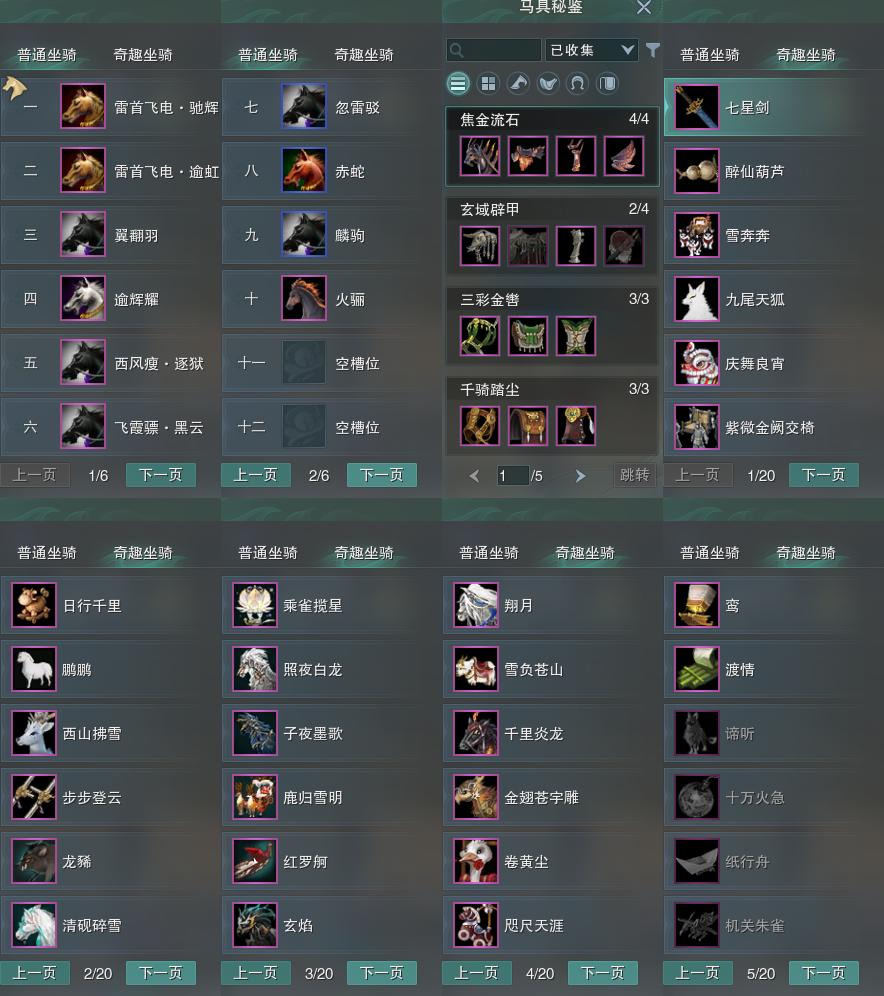Go to next gear page arrow
The image size is (884, 996).
pyautogui.click(x=580, y=476)
